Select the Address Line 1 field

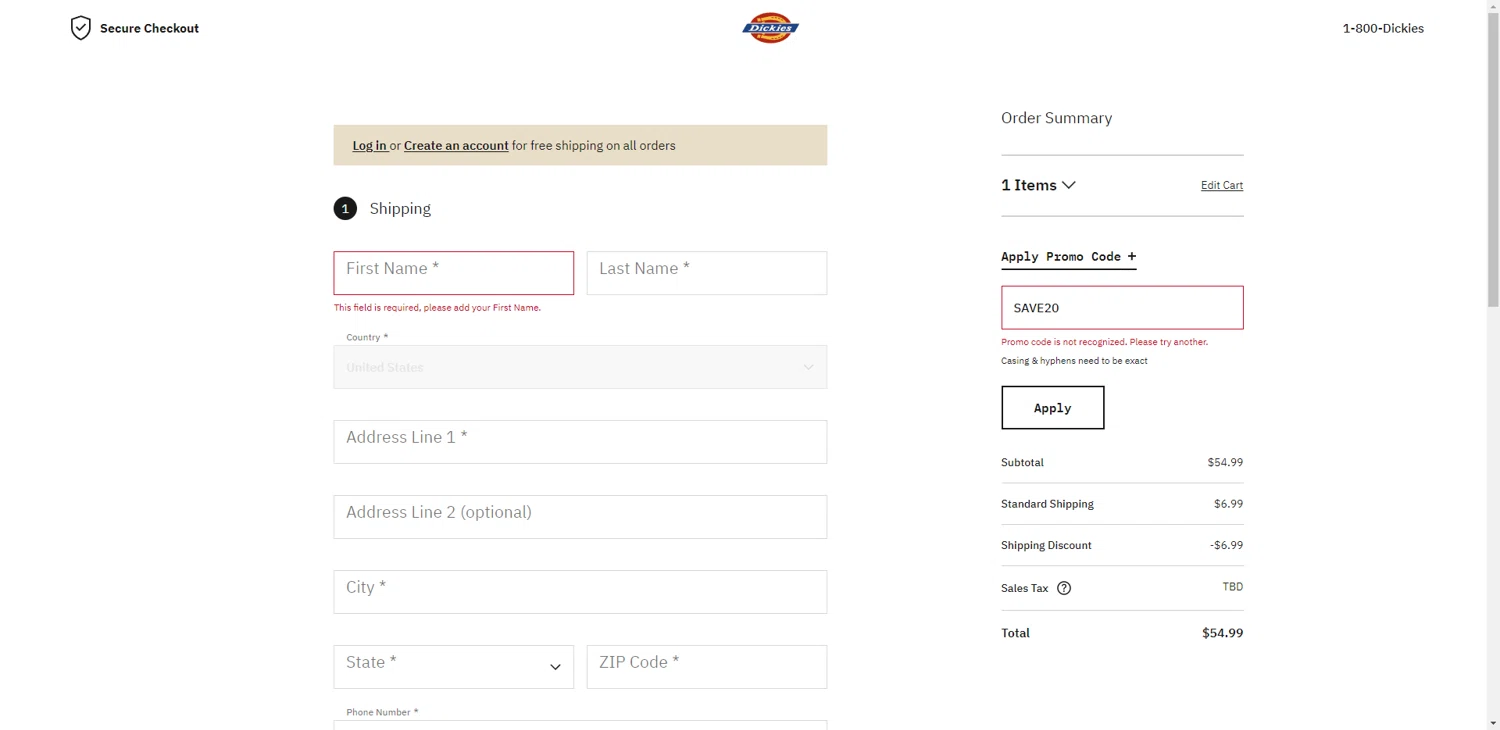[x=580, y=442]
